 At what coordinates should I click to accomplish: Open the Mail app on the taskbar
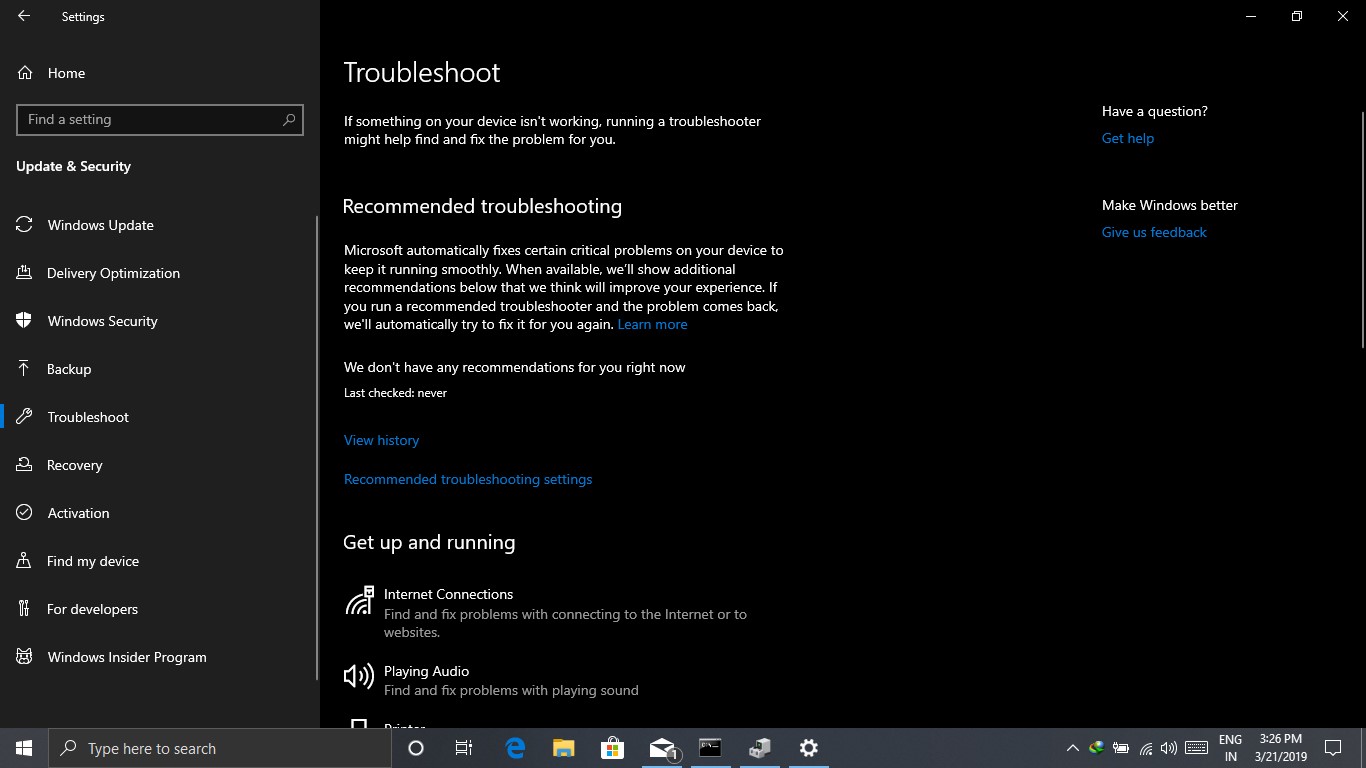tap(662, 748)
